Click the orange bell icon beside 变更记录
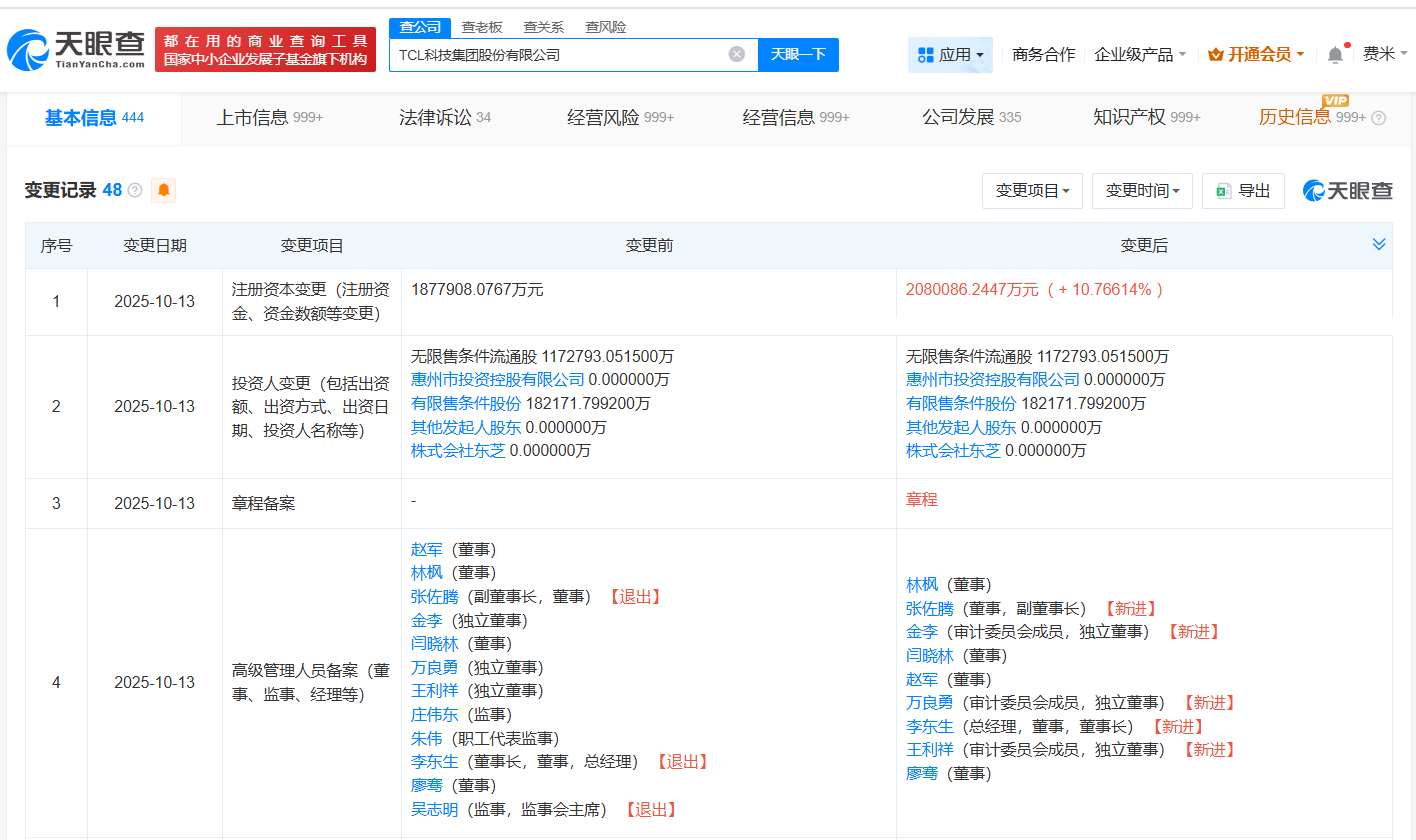This screenshot has width=1416, height=840. coord(163,189)
